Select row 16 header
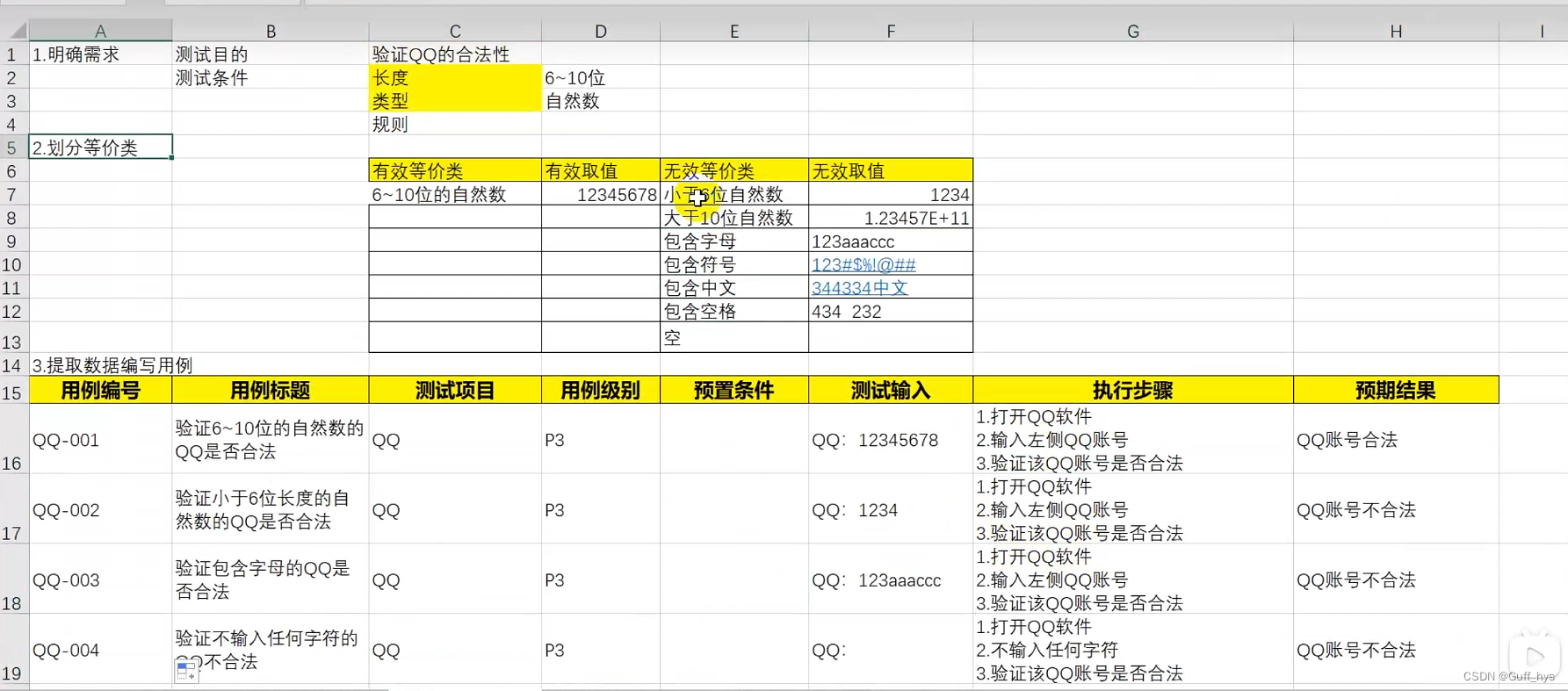Screen dimensions: 1568x691 (x=13, y=439)
